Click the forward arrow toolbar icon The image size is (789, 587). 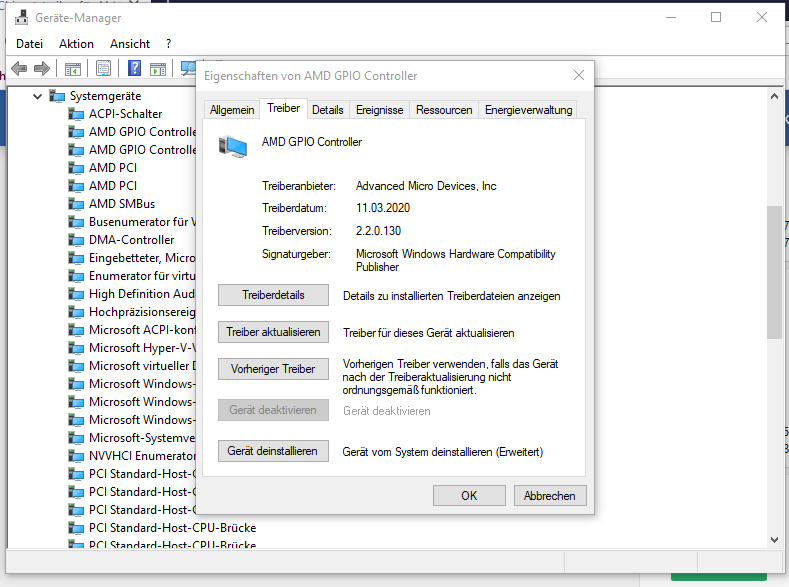coord(42,68)
